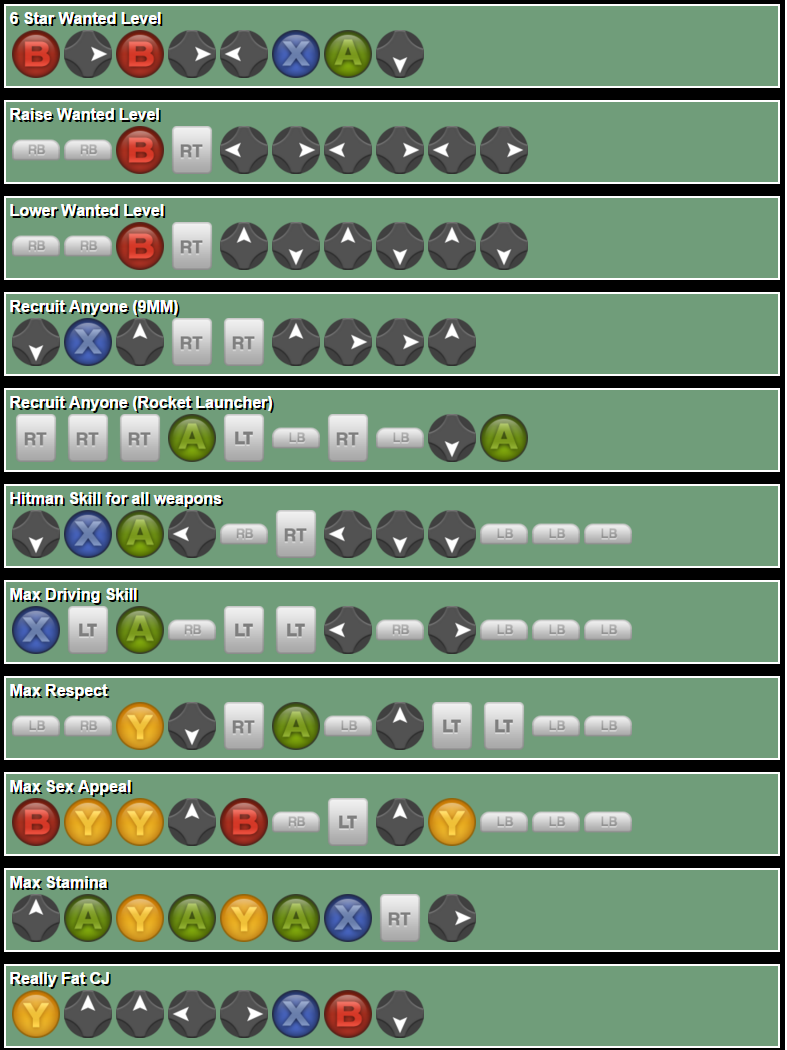Click the RT trigger in Max Stamina row
The image size is (787, 1050).
pos(400,918)
